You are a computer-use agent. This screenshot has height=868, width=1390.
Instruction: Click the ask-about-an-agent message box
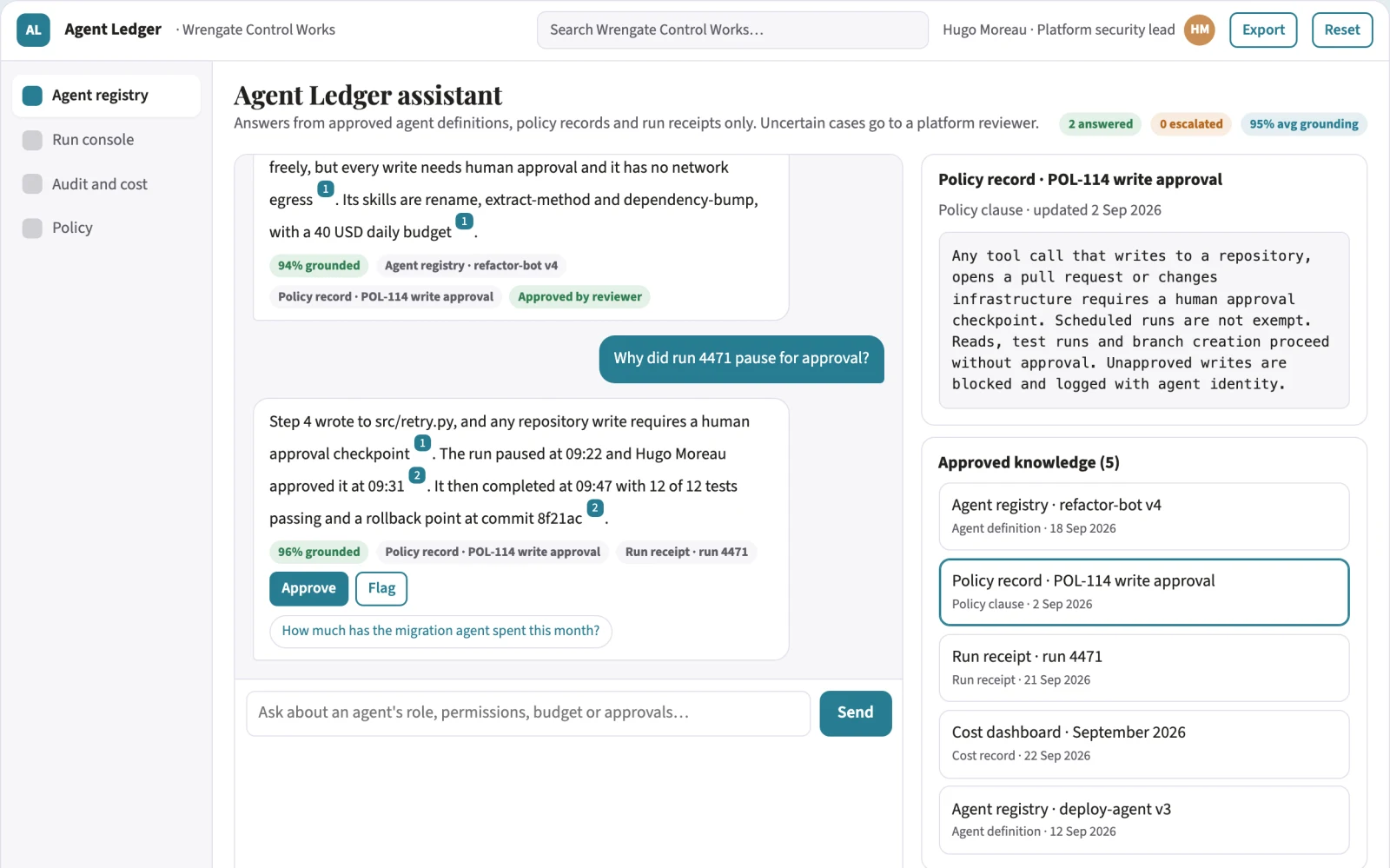[x=528, y=713]
